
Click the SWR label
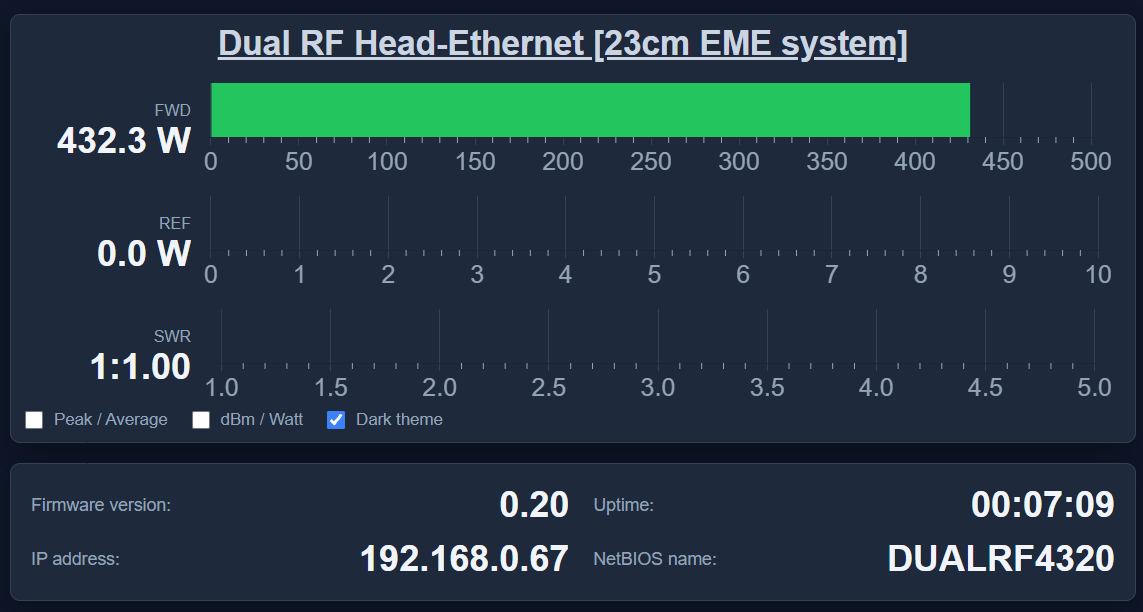click(173, 336)
